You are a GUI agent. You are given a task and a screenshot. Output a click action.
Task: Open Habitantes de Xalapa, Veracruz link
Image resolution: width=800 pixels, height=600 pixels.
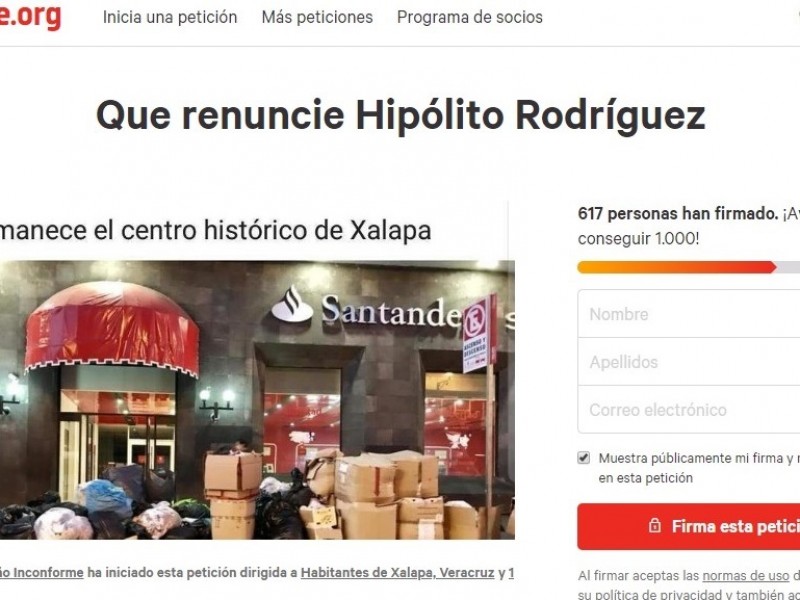coord(397,572)
